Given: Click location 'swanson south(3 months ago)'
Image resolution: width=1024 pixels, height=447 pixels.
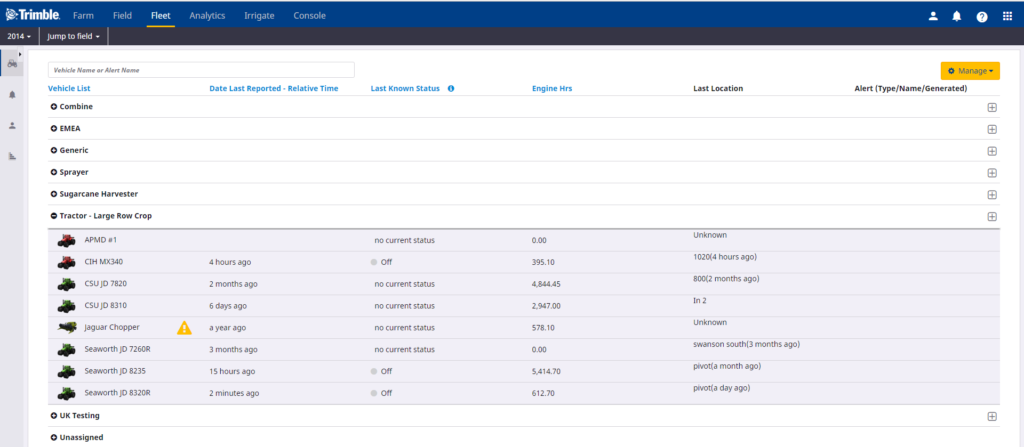Looking at the screenshot, I should [746, 344].
